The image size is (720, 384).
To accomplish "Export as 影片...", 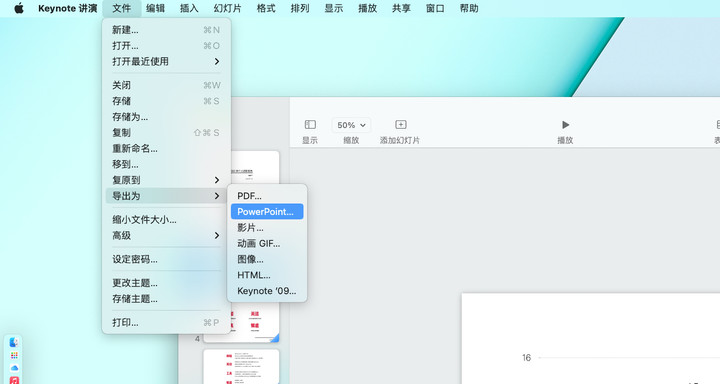I will (x=267, y=227).
